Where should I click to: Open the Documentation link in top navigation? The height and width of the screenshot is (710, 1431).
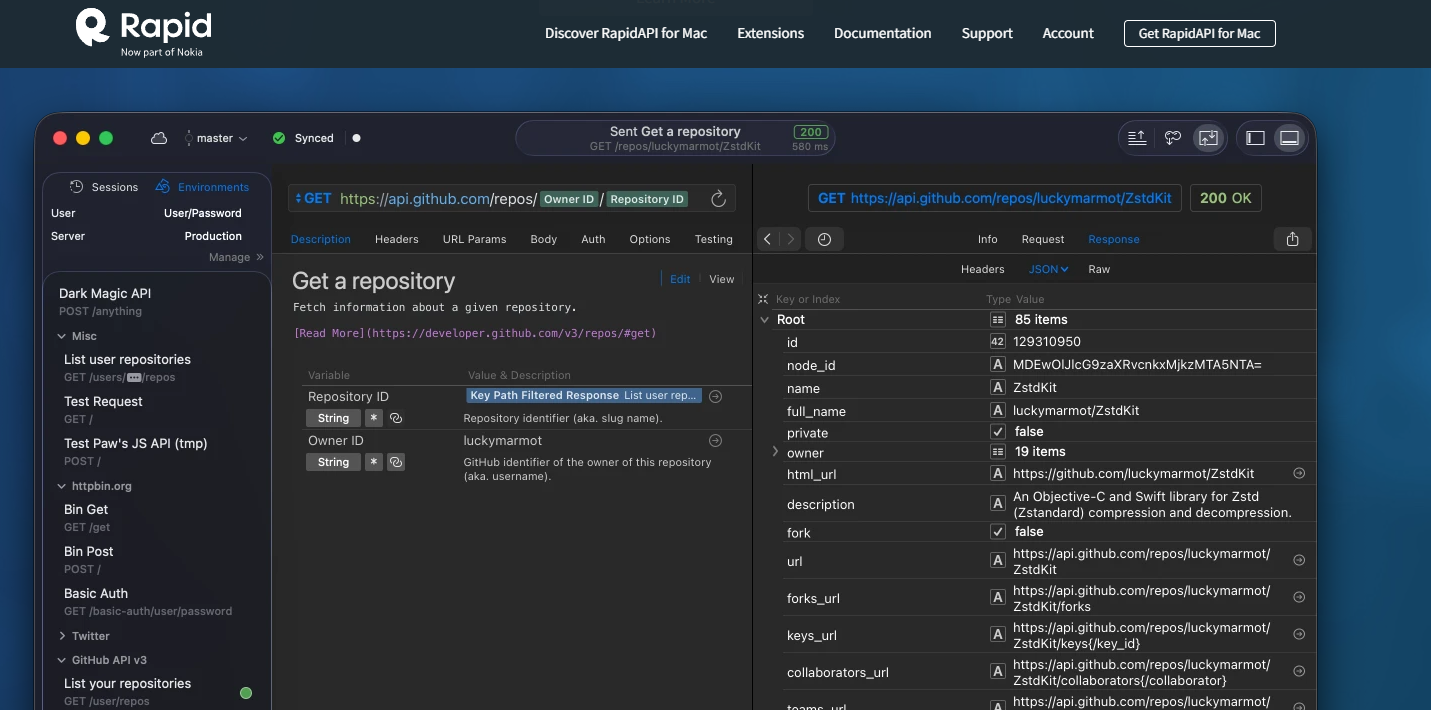coord(882,33)
